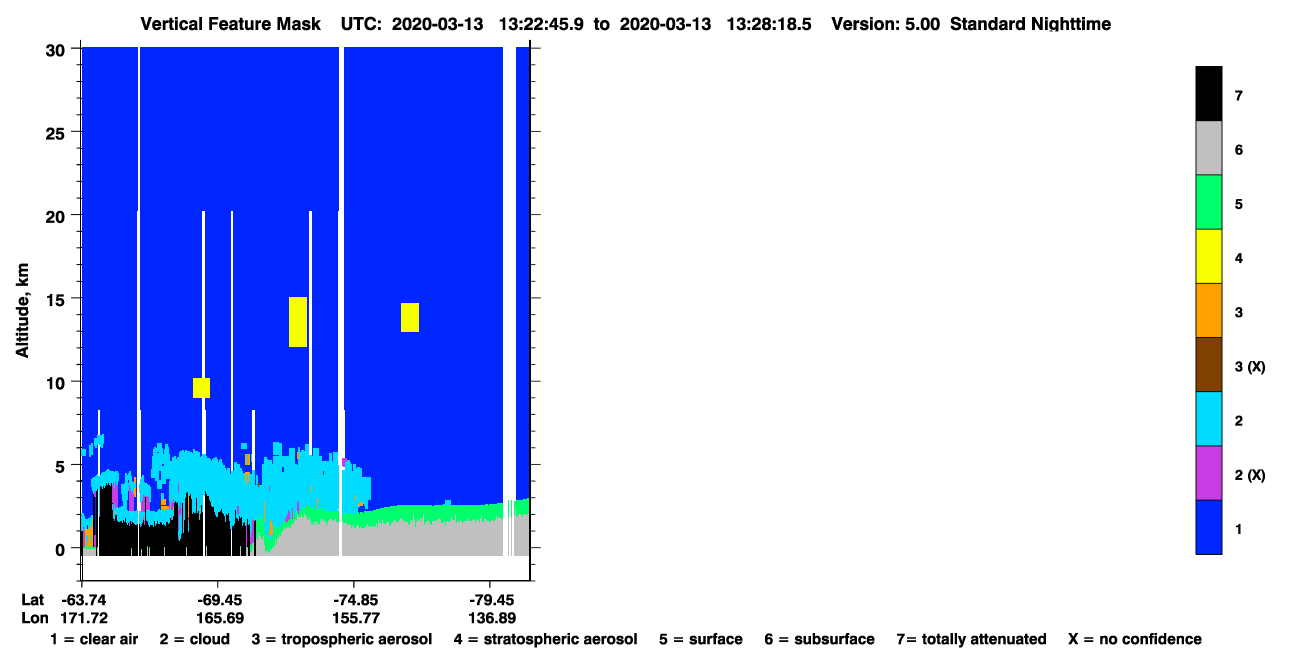Click the longitude value 155.77

pos(354,618)
